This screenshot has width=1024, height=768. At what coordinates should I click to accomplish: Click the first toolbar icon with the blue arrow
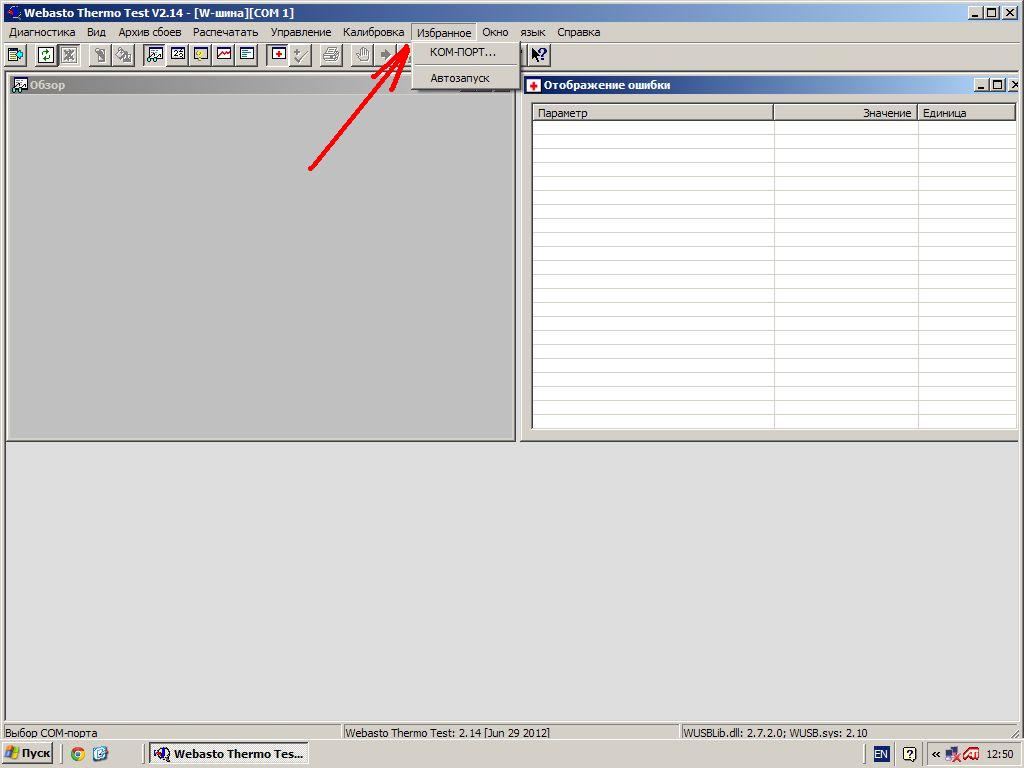point(15,55)
